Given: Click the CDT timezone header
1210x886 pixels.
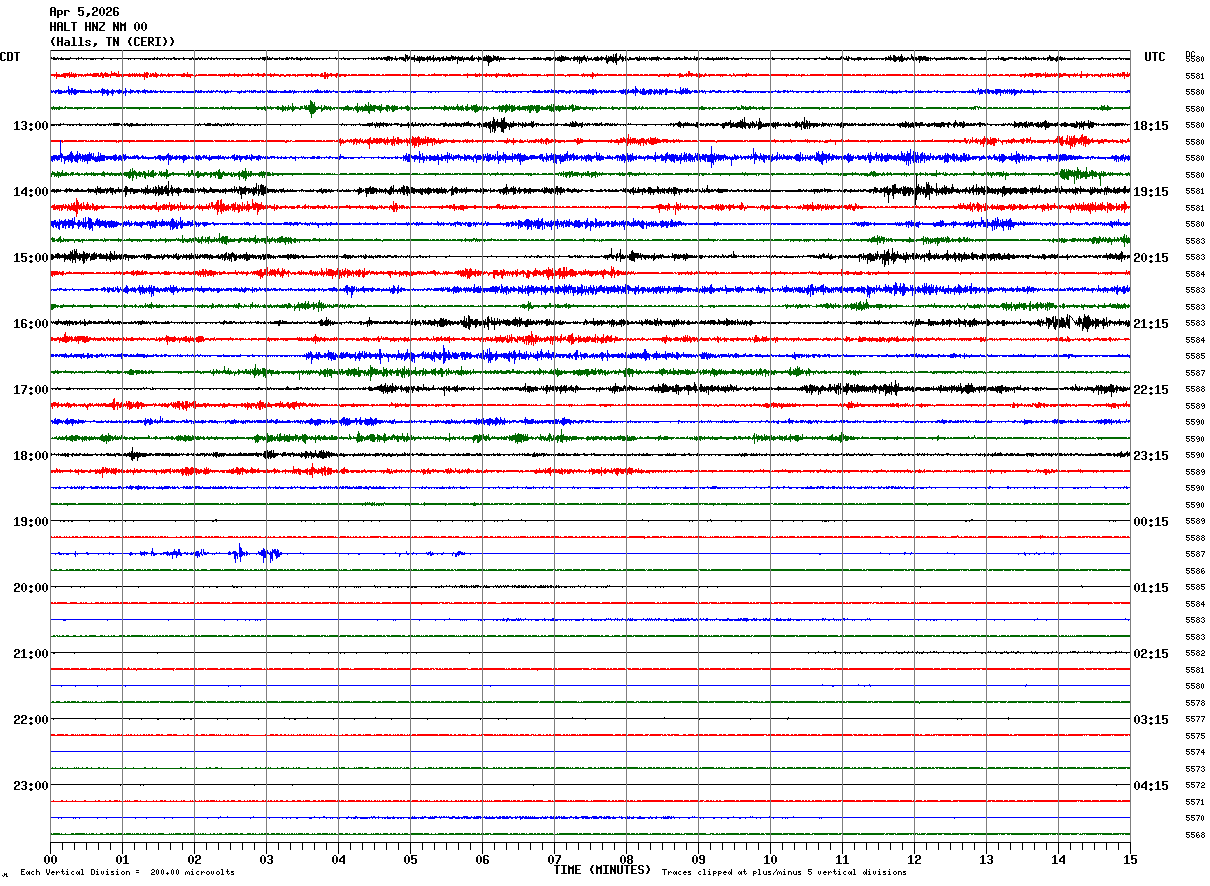Looking at the screenshot, I should (x=10, y=57).
